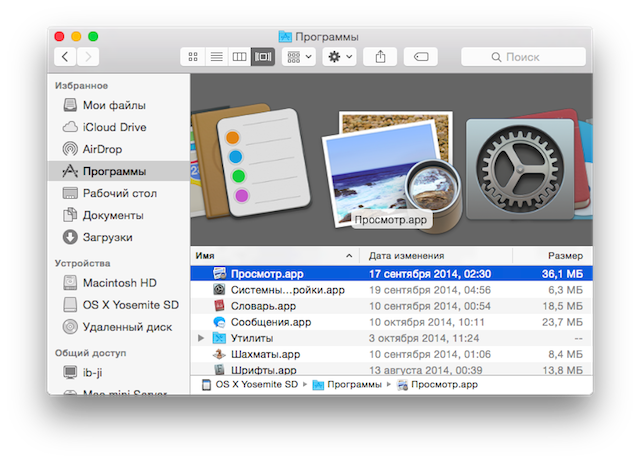Sort by the Дата изменения column header
This screenshot has height=462, width=640.
pos(436,256)
